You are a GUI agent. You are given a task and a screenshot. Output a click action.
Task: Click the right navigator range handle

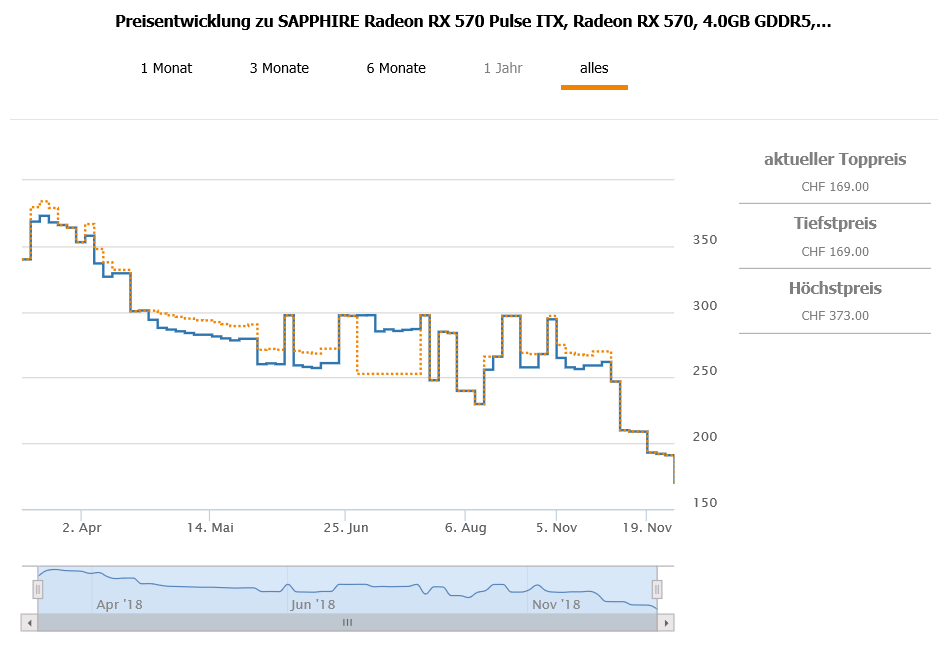[x=657, y=588]
